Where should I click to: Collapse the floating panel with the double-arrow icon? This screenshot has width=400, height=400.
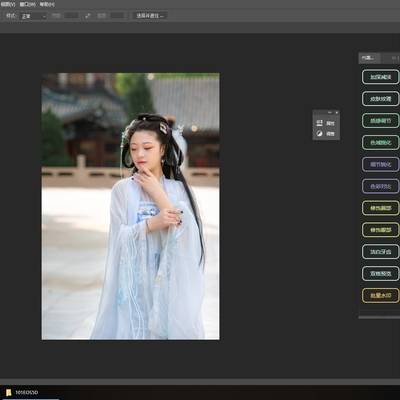(x=330, y=113)
